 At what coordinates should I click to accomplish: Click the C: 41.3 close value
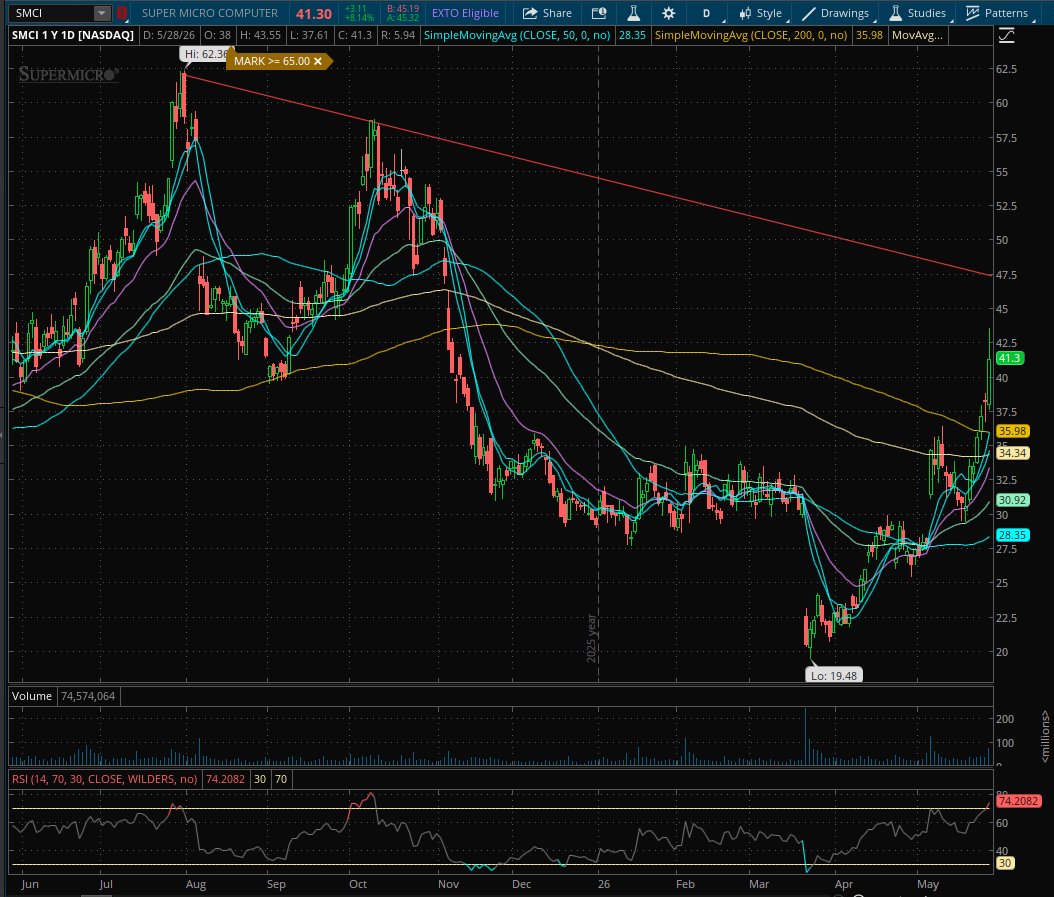click(354, 35)
